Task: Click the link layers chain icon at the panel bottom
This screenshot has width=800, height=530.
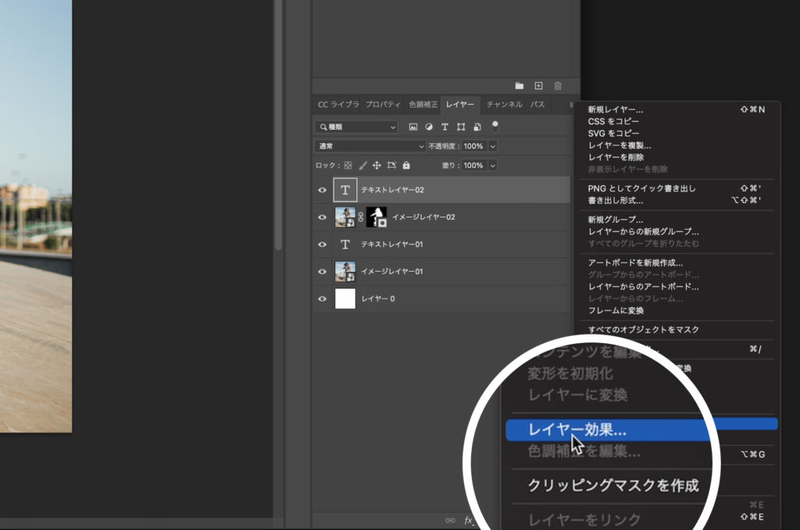Action: [x=450, y=520]
